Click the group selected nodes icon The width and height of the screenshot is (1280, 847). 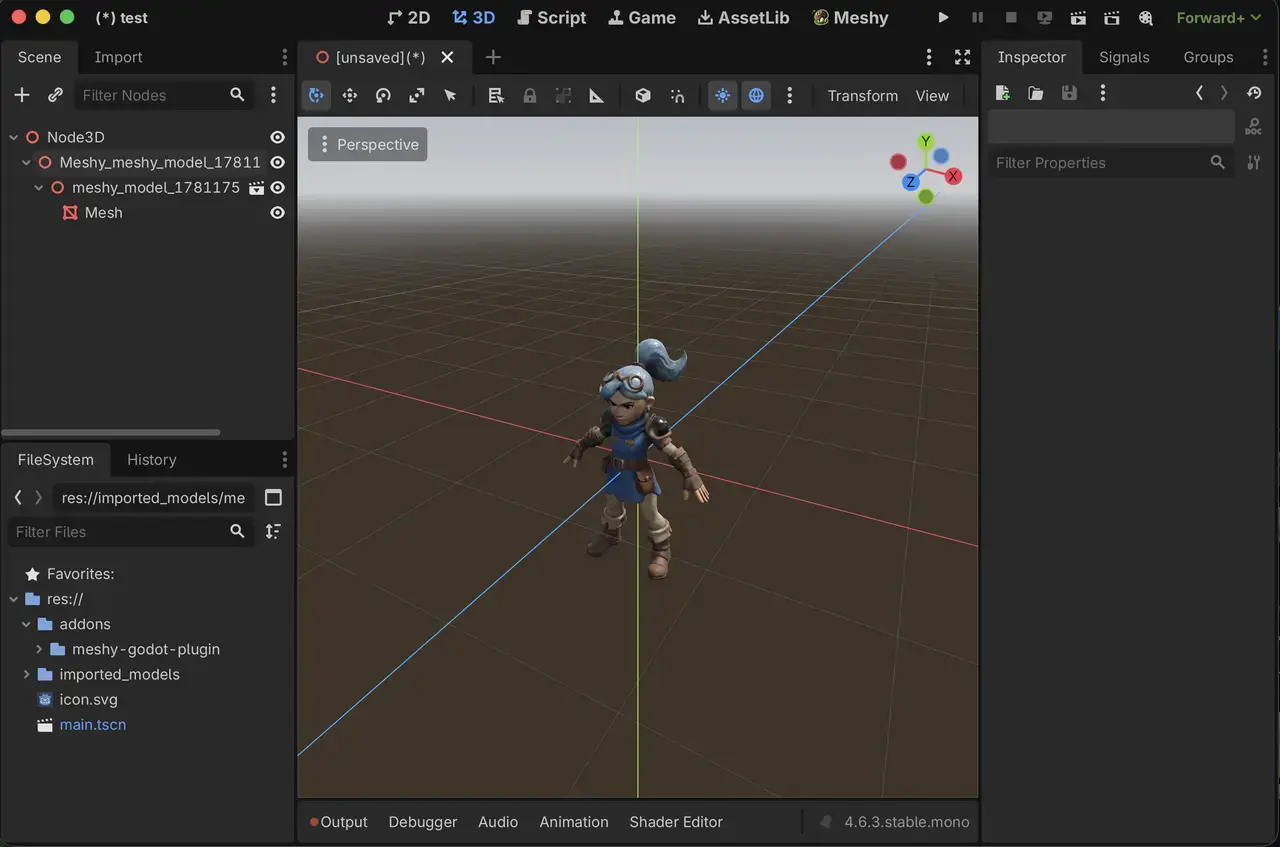point(564,95)
